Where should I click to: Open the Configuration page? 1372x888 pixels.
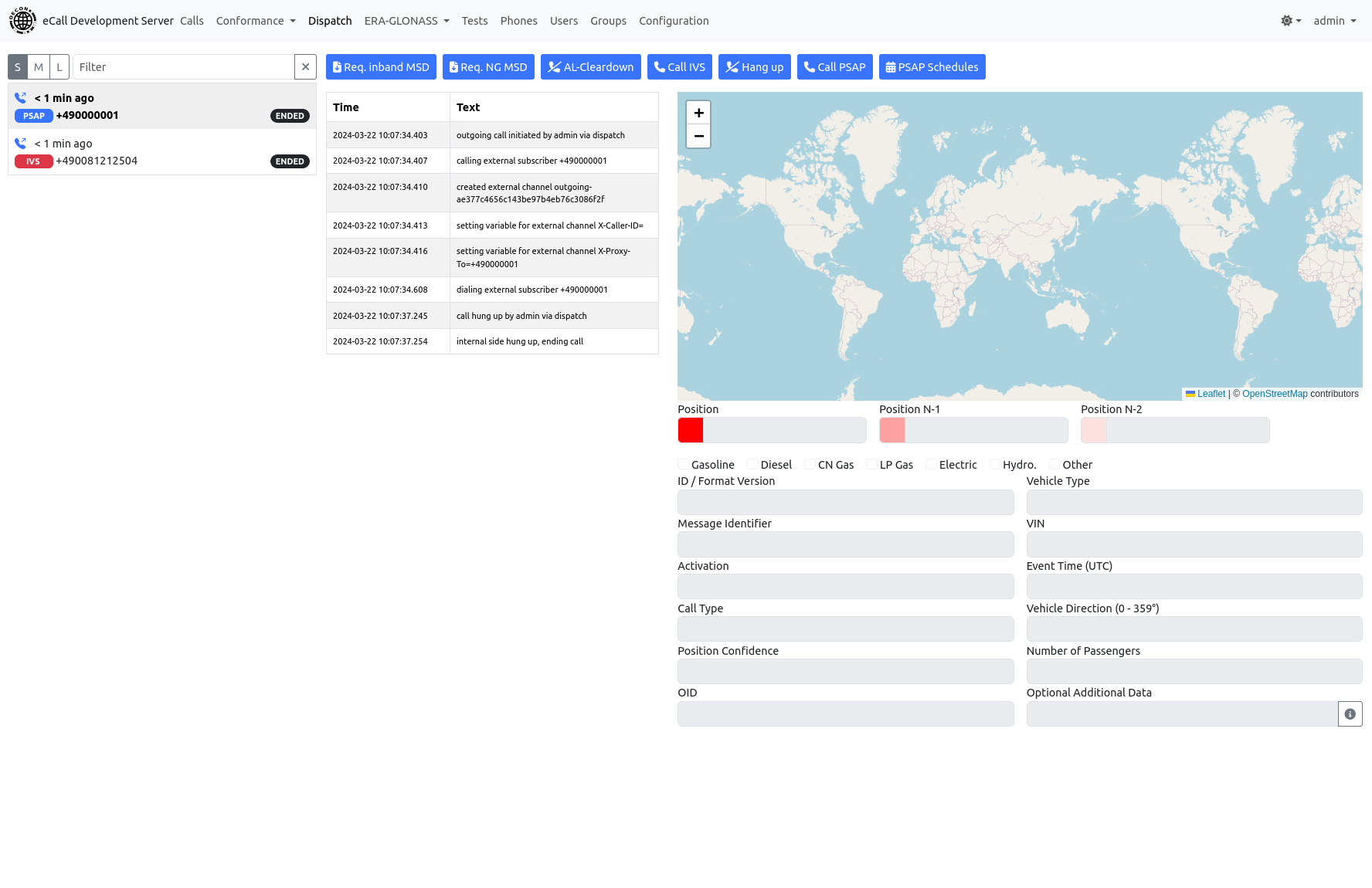coord(674,21)
